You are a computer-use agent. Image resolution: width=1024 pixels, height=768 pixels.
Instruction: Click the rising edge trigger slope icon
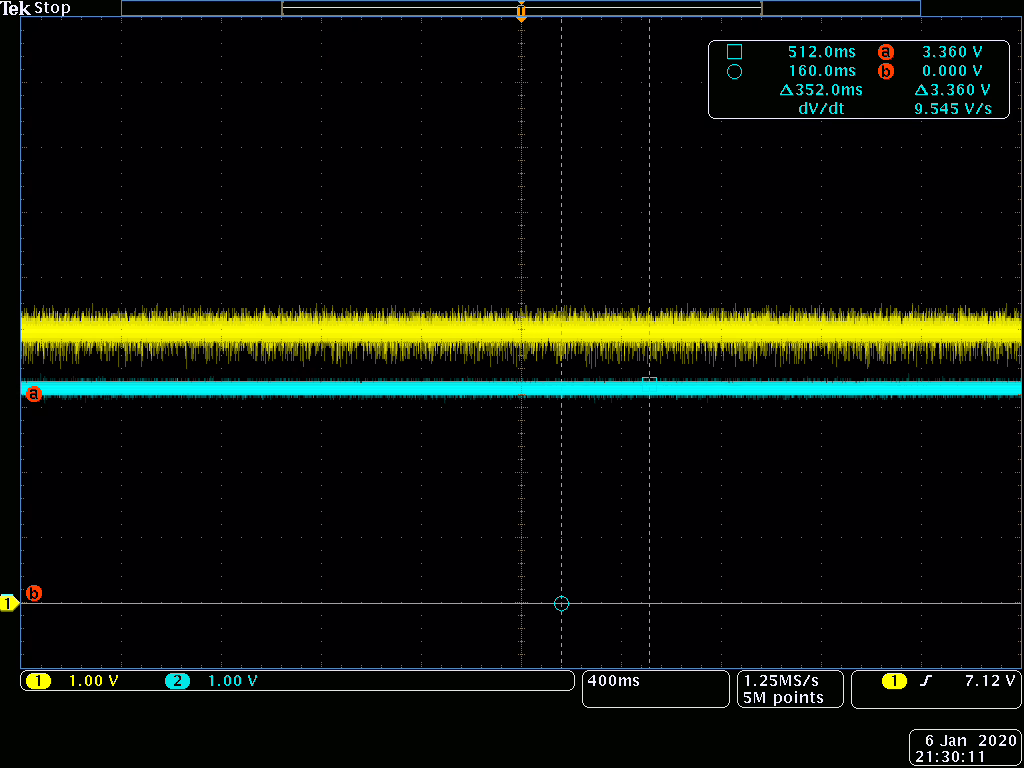coord(925,681)
